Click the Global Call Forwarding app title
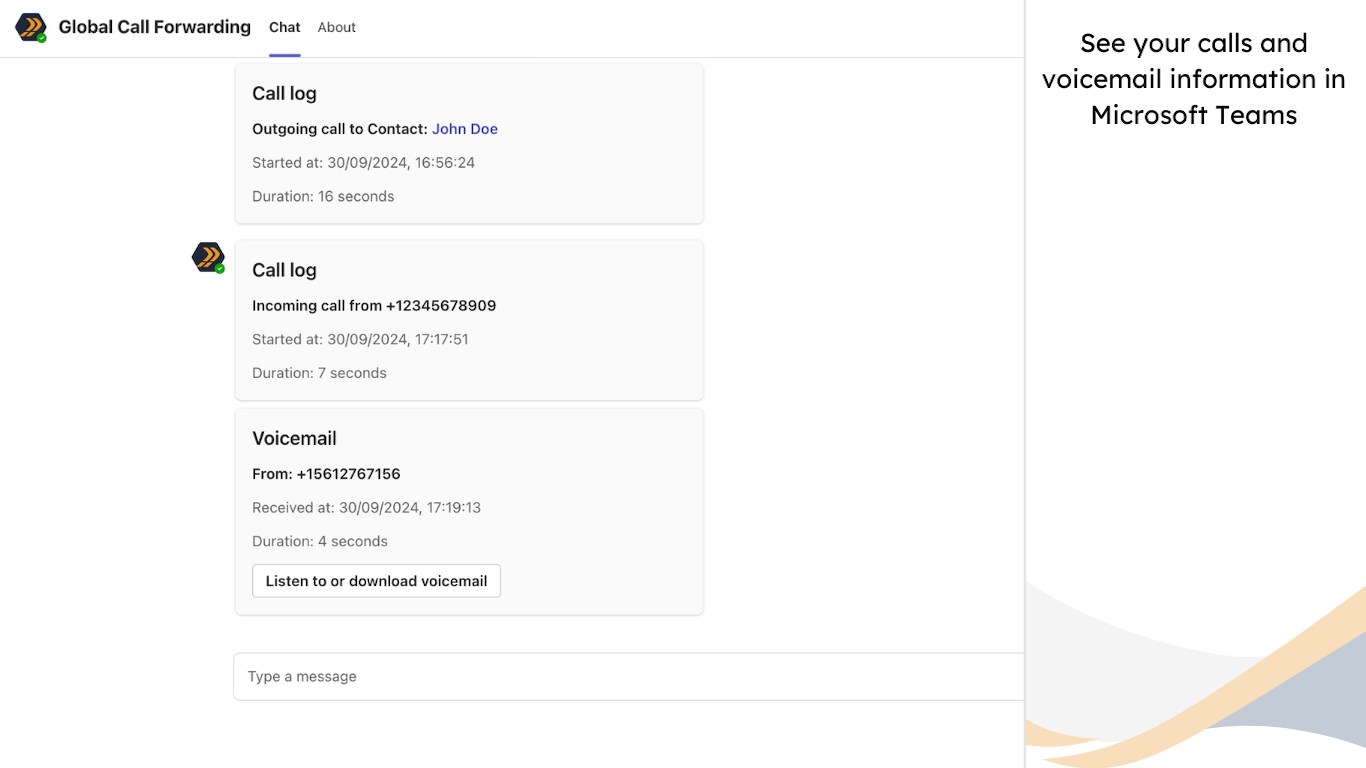The height and width of the screenshot is (768, 1366). coord(155,27)
